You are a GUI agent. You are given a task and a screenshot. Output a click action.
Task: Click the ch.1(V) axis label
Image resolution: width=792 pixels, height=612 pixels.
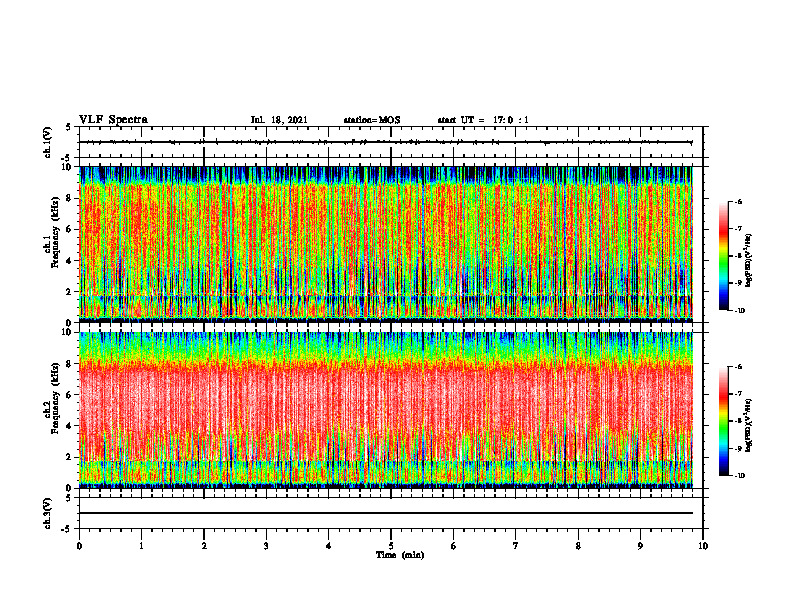48,142
